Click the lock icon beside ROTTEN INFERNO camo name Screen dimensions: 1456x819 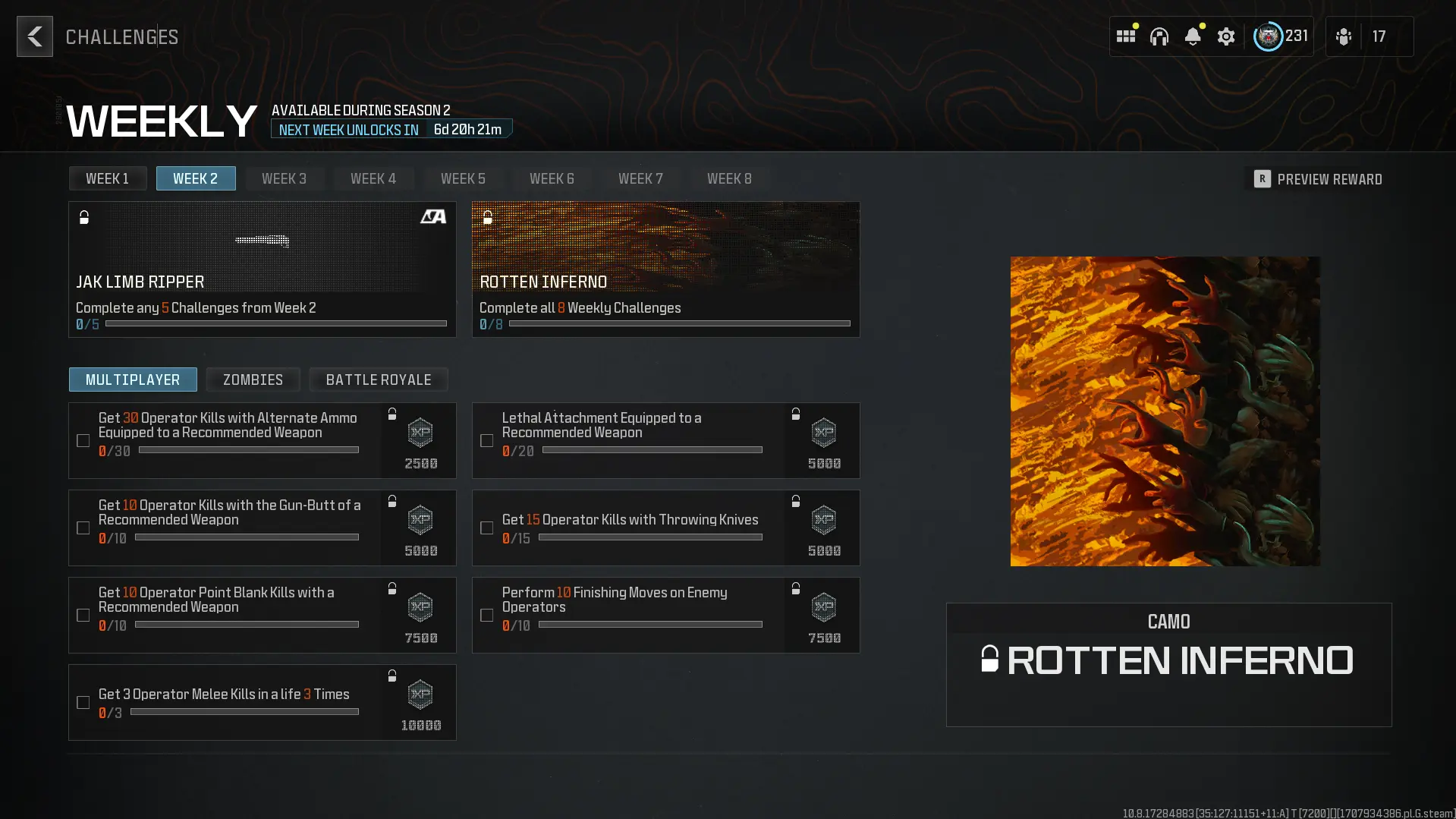pyautogui.click(x=990, y=659)
